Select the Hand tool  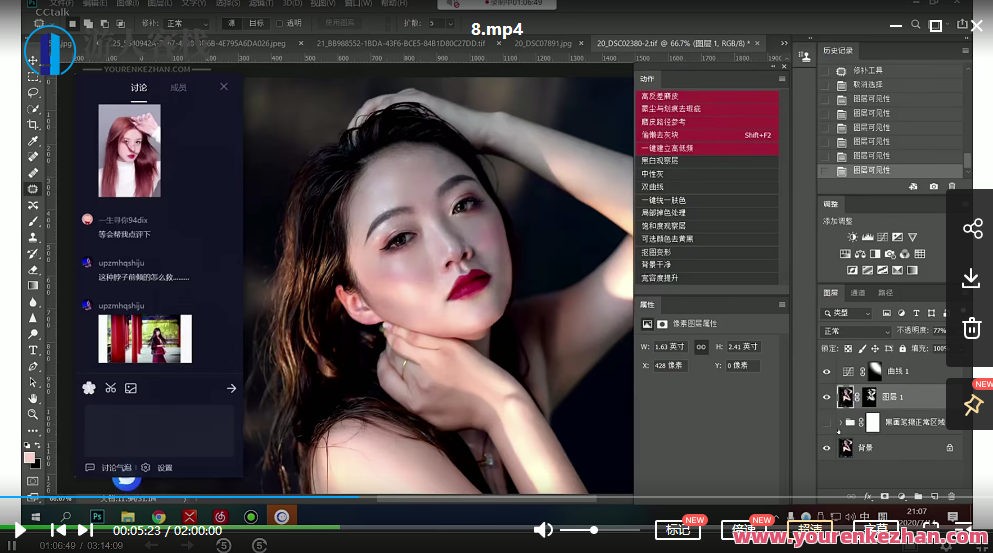[x=33, y=398]
